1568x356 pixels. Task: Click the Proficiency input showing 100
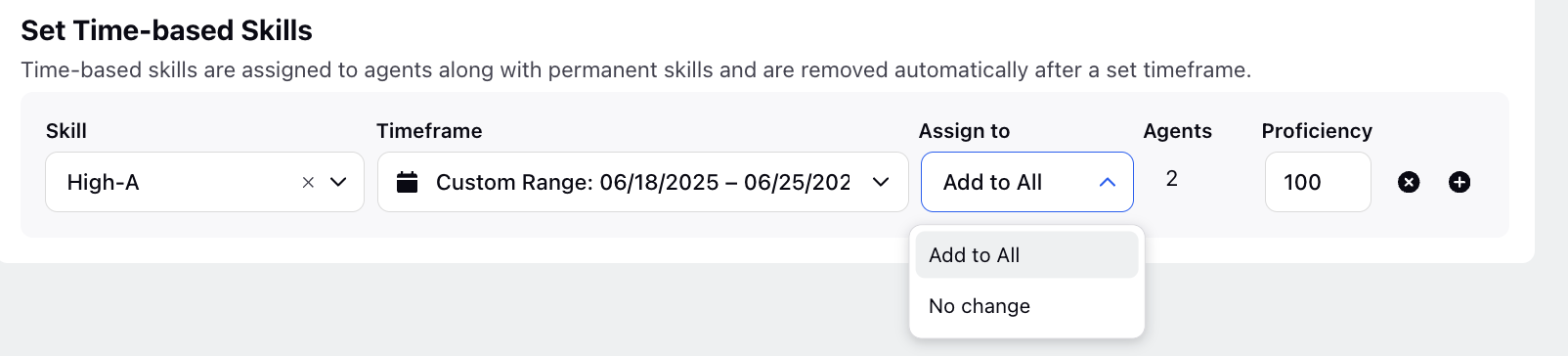pyautogui.click(x=1318, y=182)
